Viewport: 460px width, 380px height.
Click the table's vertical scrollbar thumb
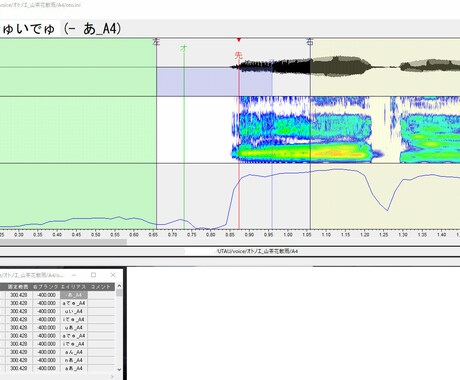pos(119,293)
